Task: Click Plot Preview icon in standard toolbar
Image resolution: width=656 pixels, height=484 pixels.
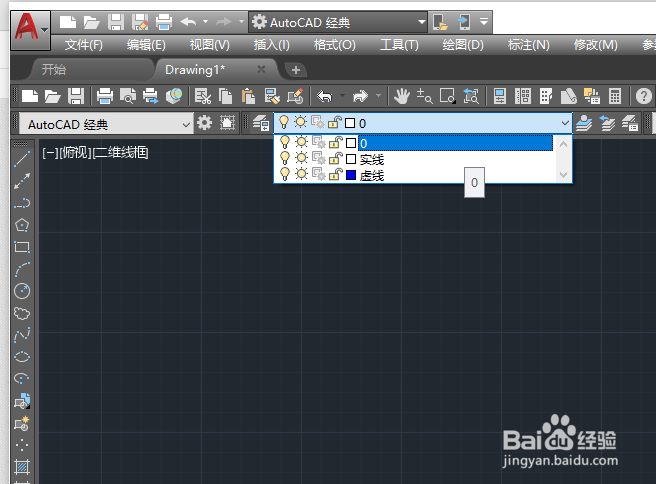Action: 128,96
